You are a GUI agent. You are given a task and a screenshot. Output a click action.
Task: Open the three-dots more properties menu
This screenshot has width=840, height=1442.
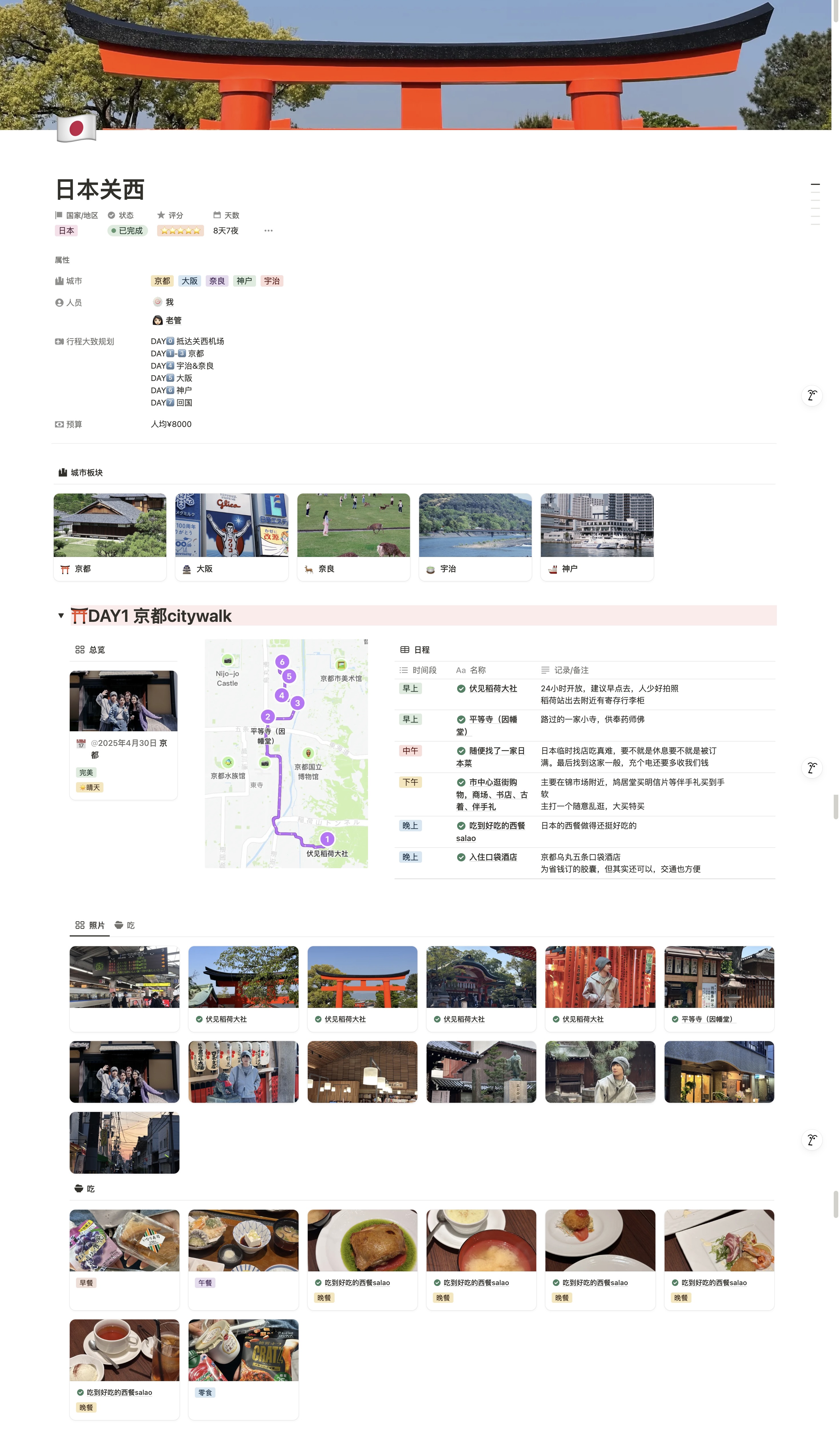[268, 231]
